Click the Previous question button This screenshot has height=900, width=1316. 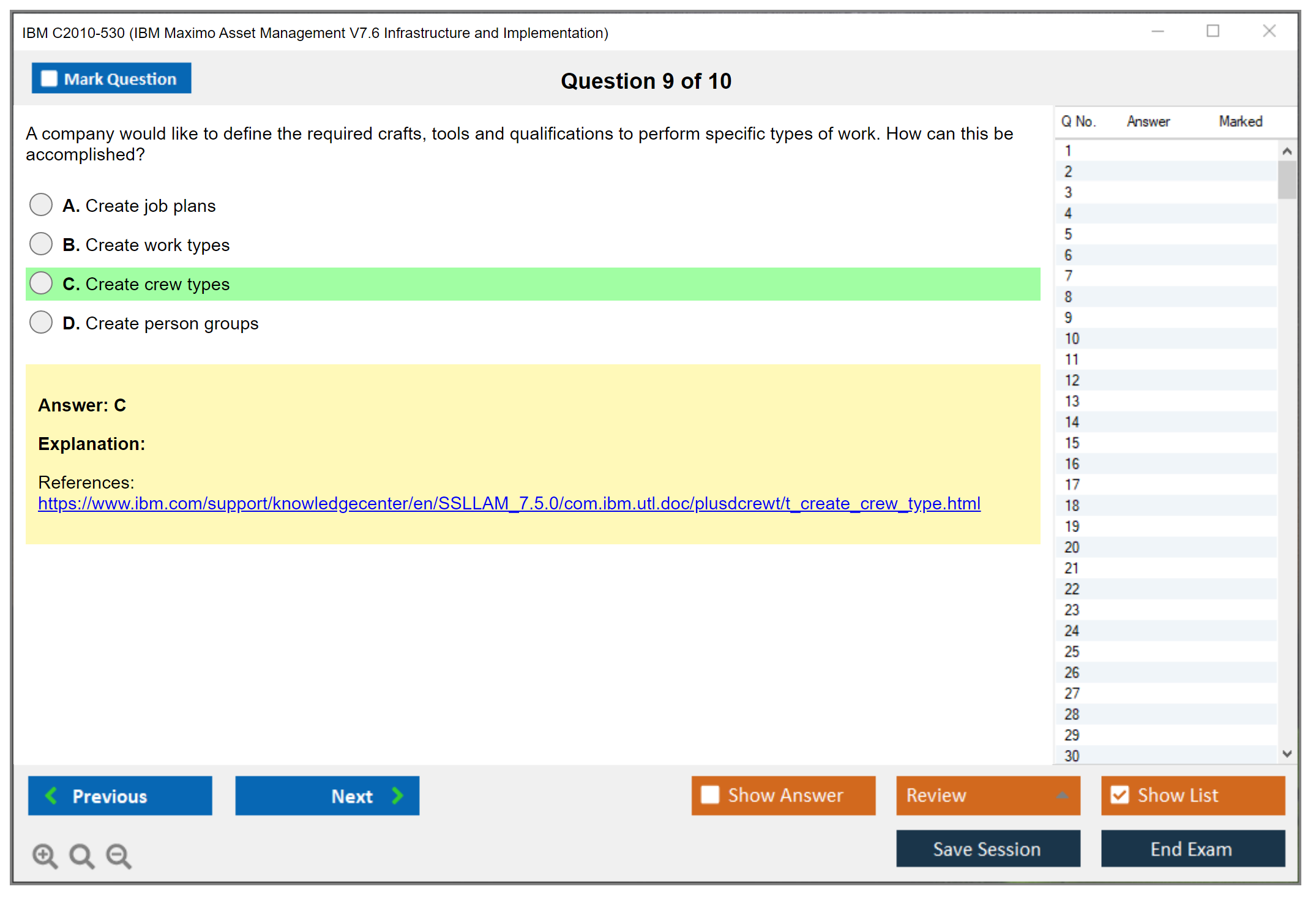pyautogui.click(x=120, y=795)
